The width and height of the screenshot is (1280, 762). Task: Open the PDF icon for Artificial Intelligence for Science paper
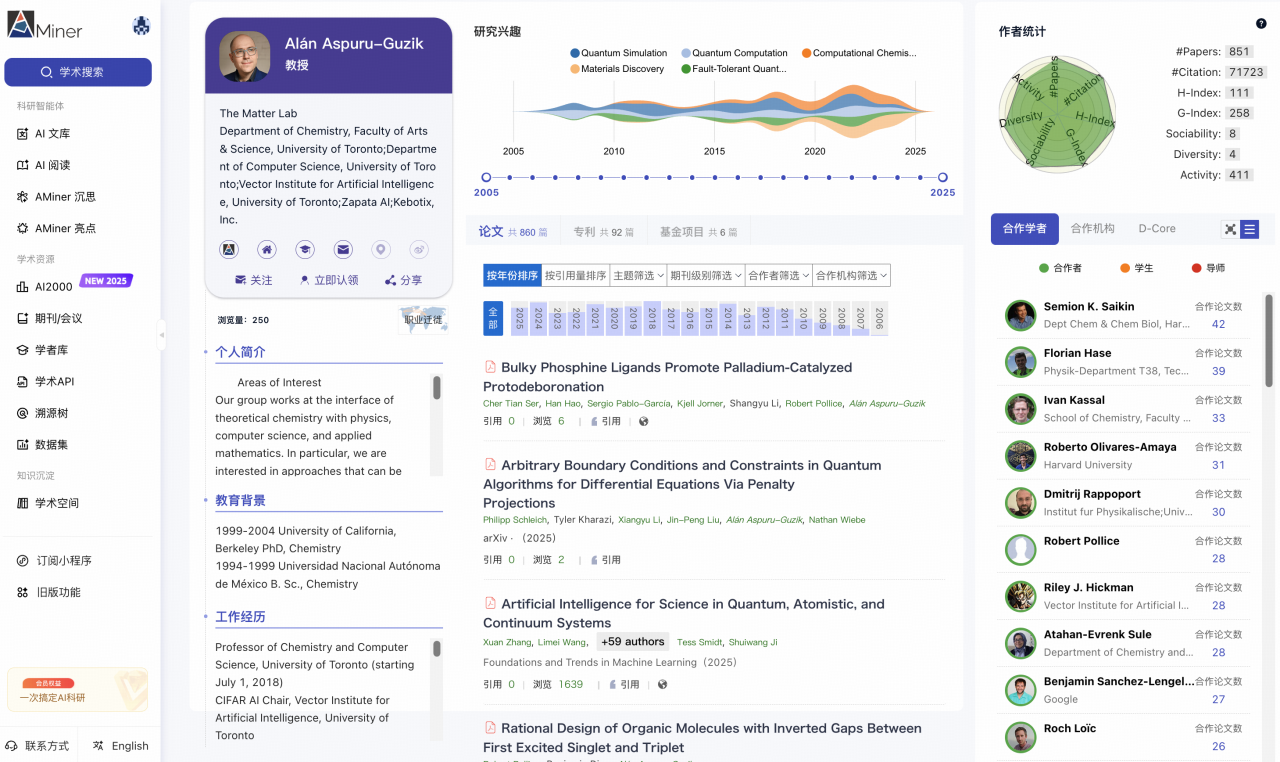tap(490, 604)
